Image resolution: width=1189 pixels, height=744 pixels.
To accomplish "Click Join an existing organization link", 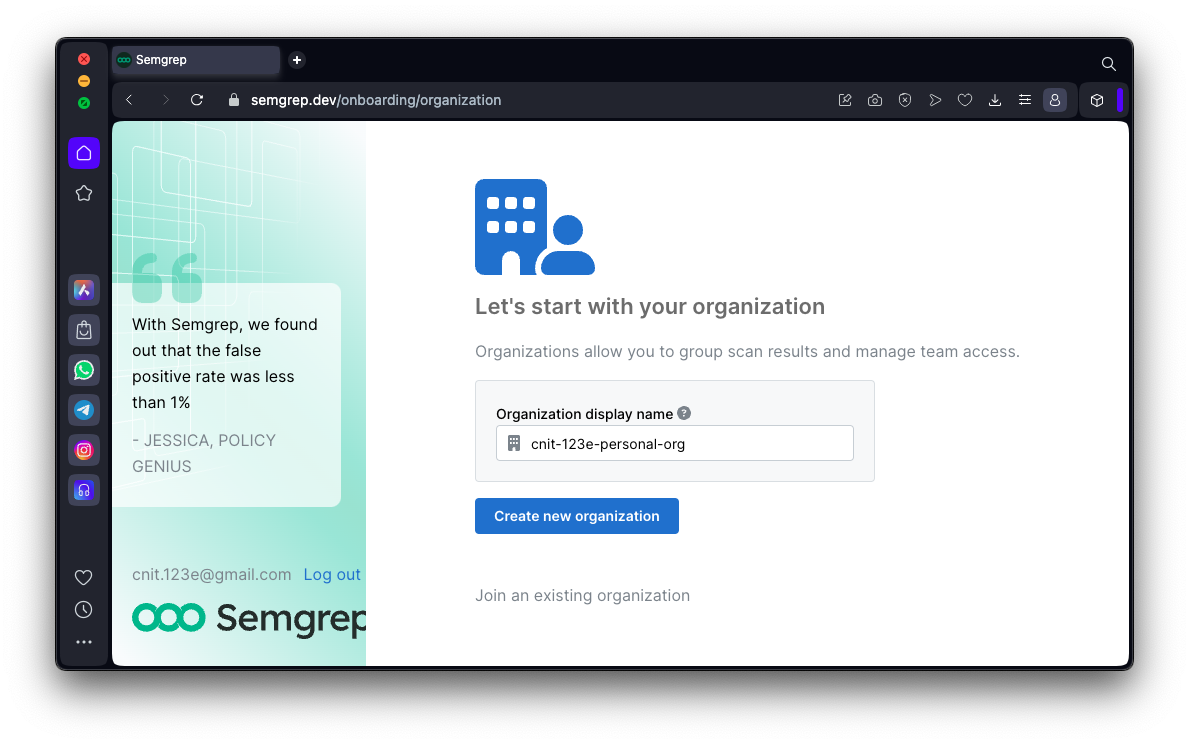I will point(582,595).
